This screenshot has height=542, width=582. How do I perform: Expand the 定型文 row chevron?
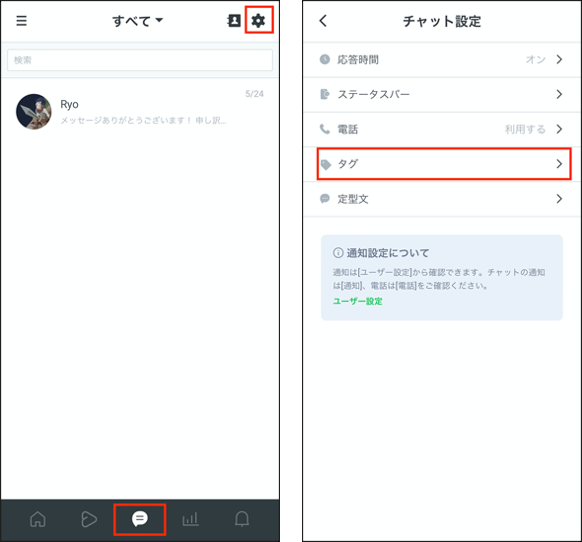559,199
